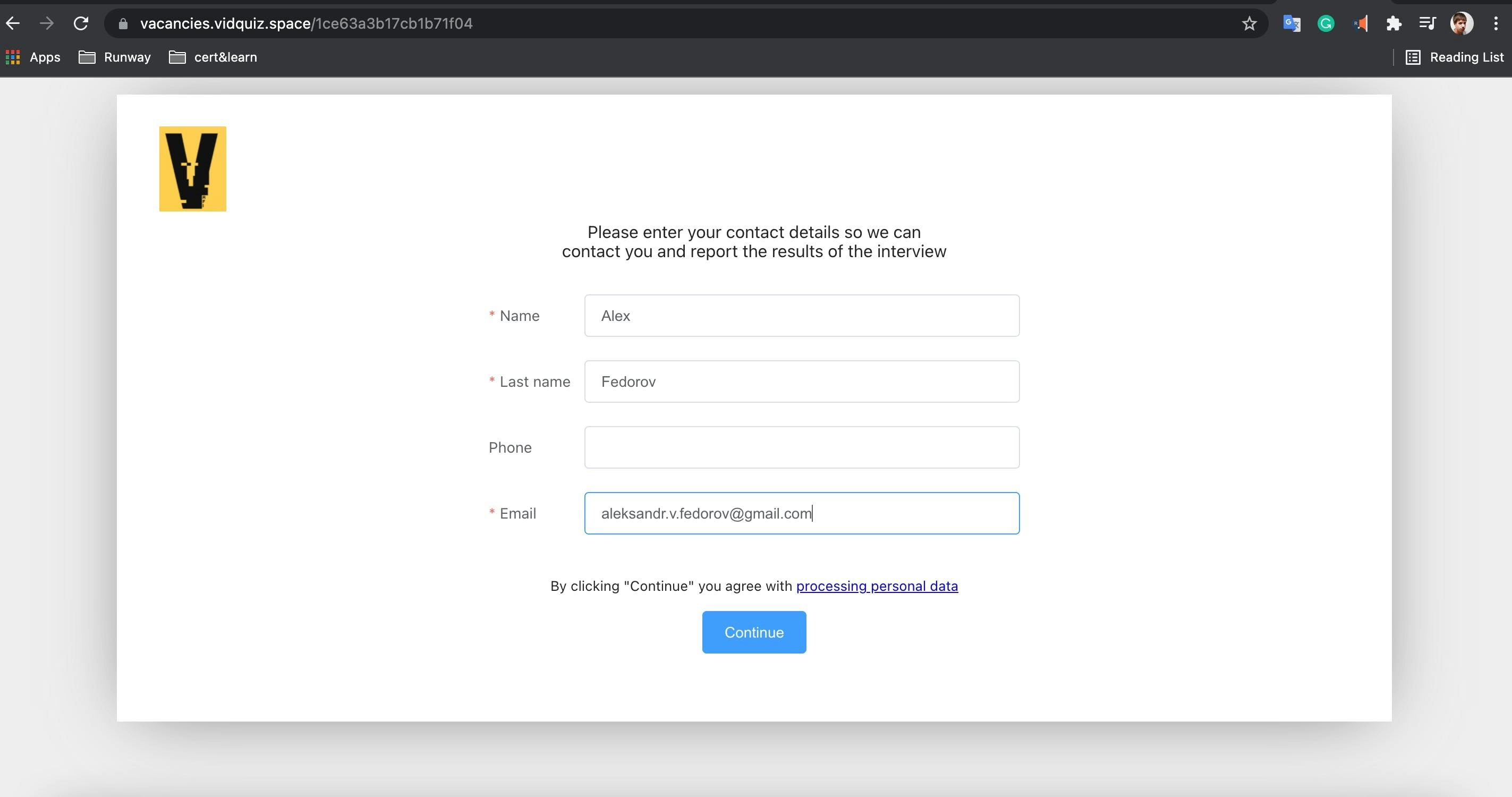Click the Continue button
Screen dimensions: 1512x797
(x=754, y=632)
